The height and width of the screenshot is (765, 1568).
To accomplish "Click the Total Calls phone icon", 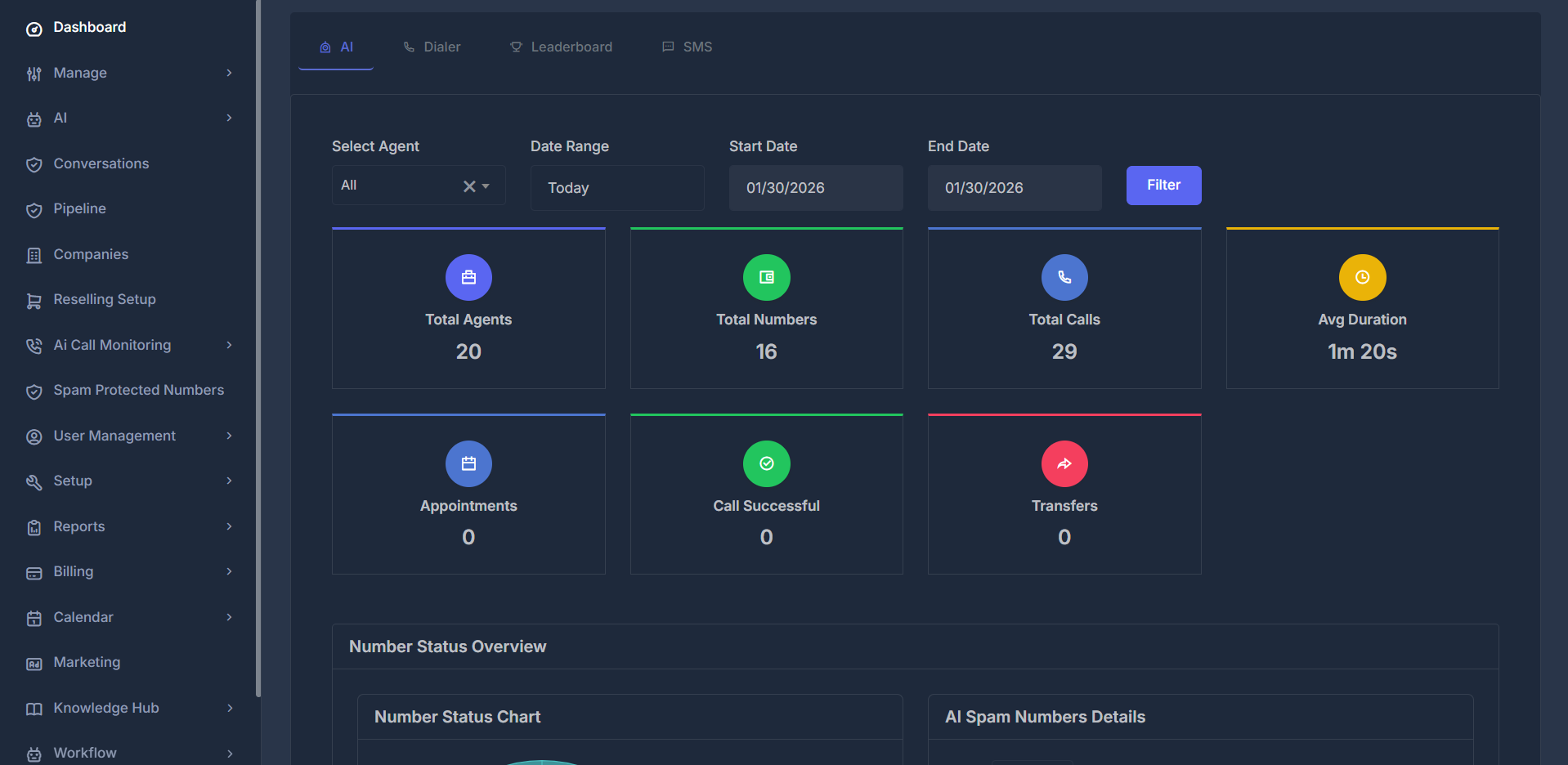I will (1064, 277).
